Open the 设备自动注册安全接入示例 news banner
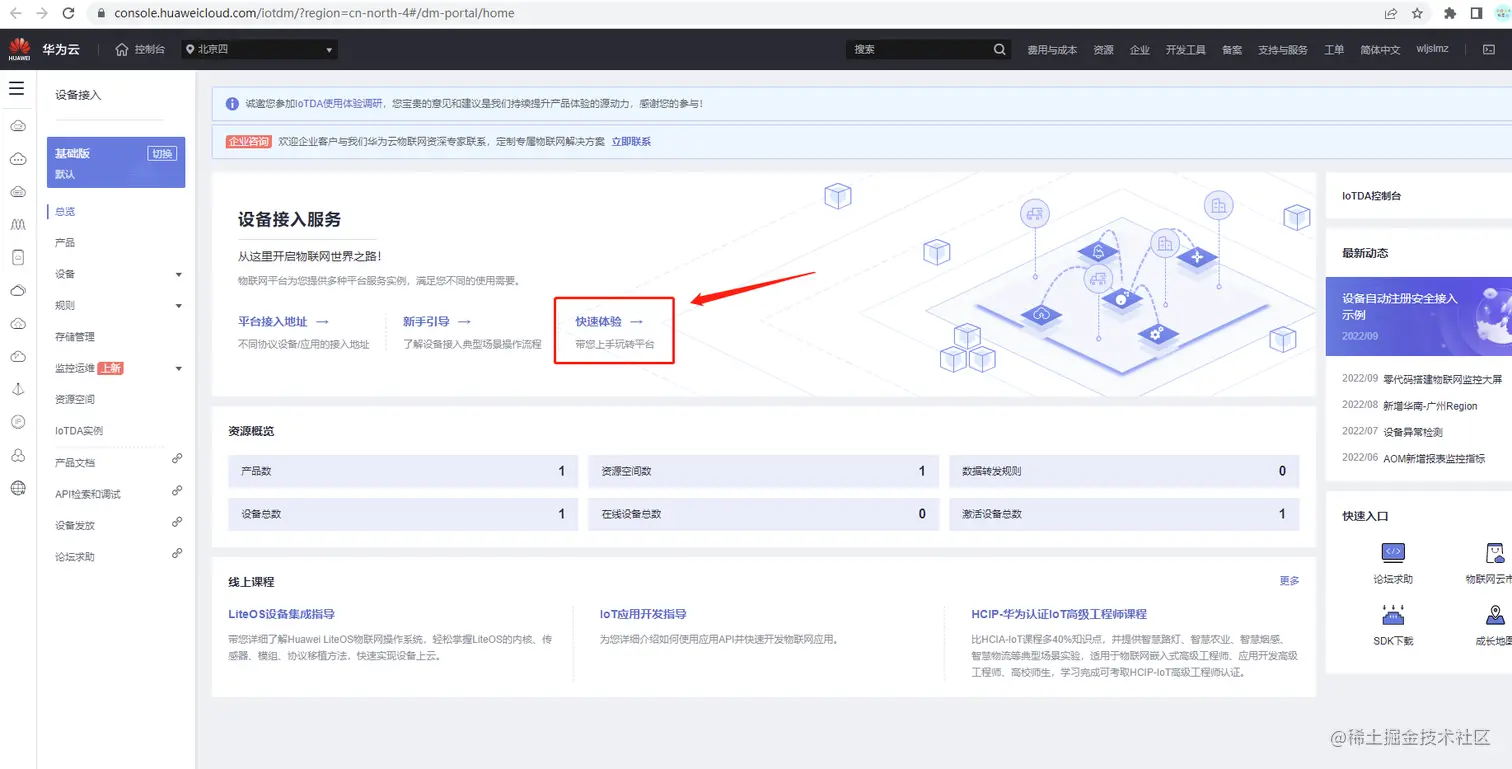The image size is (1512, 769). click(1419, 316)
